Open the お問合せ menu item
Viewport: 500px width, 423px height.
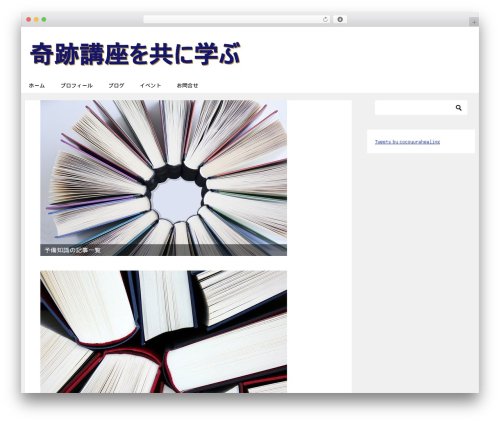(187, 86)
